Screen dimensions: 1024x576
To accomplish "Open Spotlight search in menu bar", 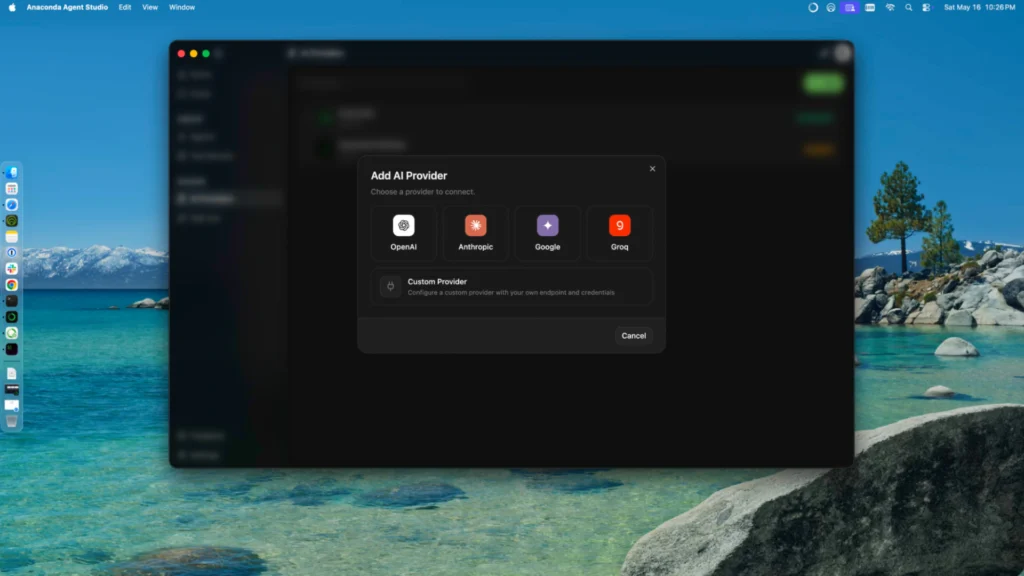I will pos(908,7).
